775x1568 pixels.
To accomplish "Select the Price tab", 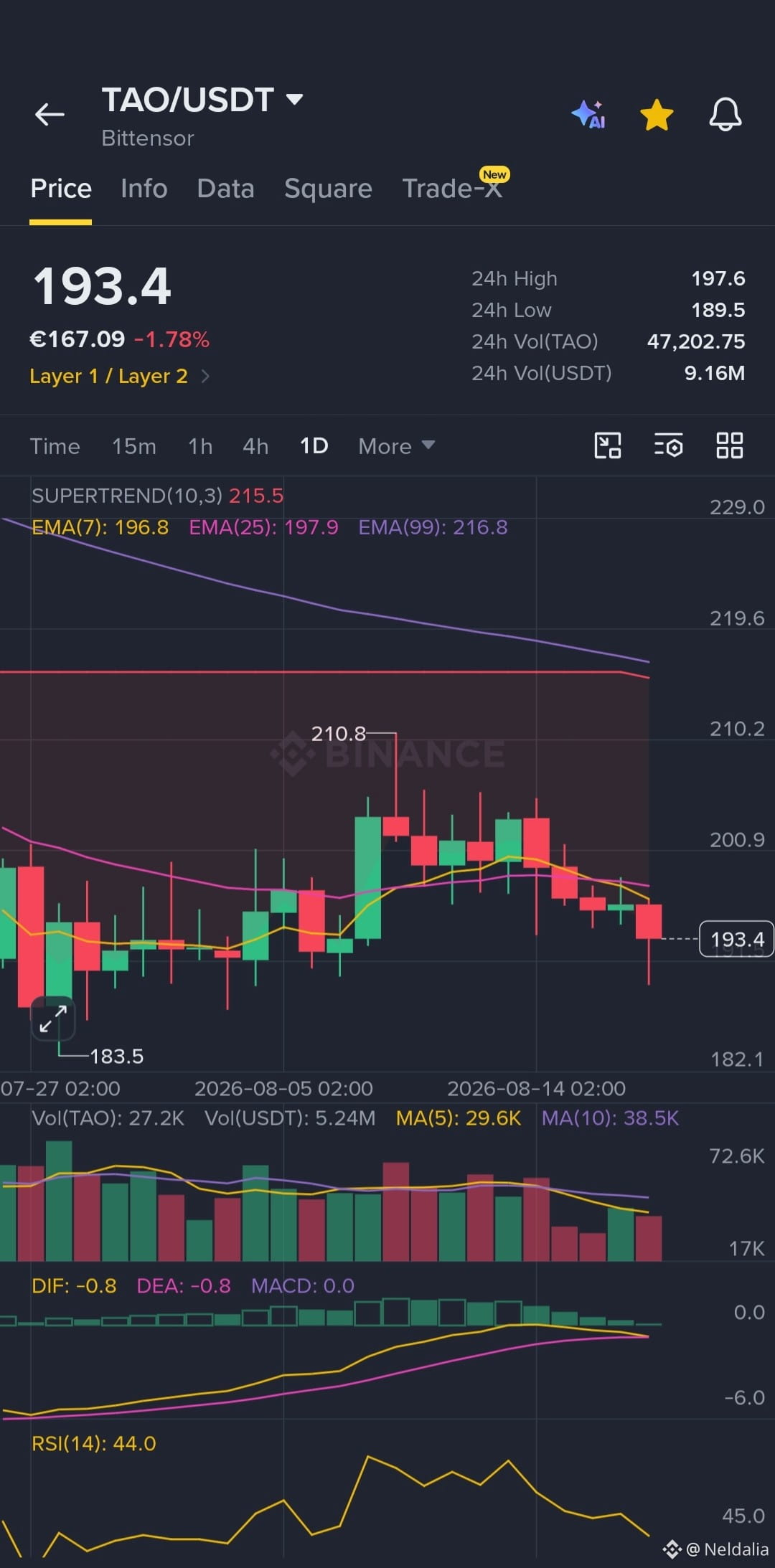I will click(x=61, y=189).
